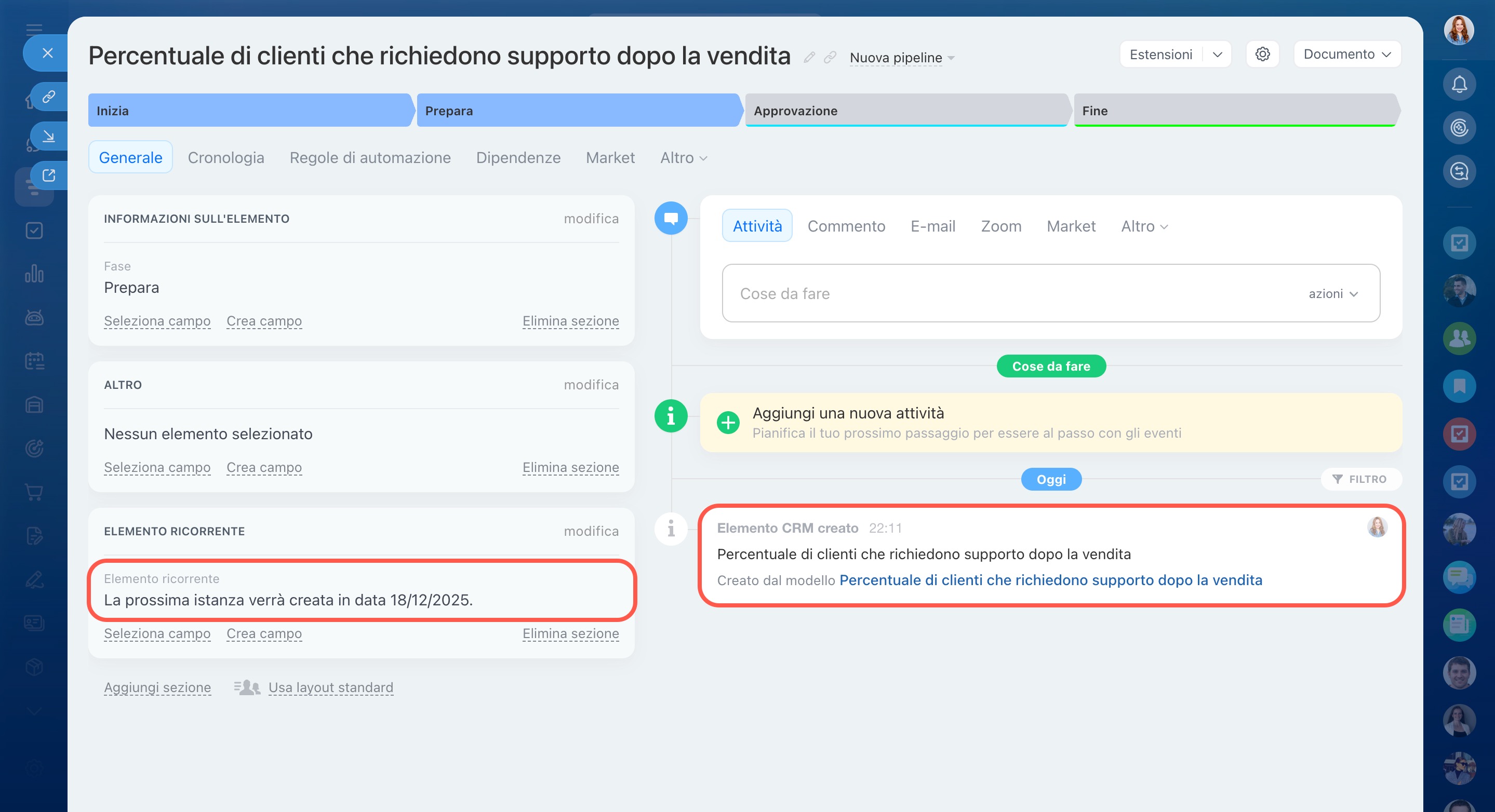Image resolution: width=1495 pixels, height=812 pixels.
Task: Copy item link with chain icon by title
Action: coord(830,57)
